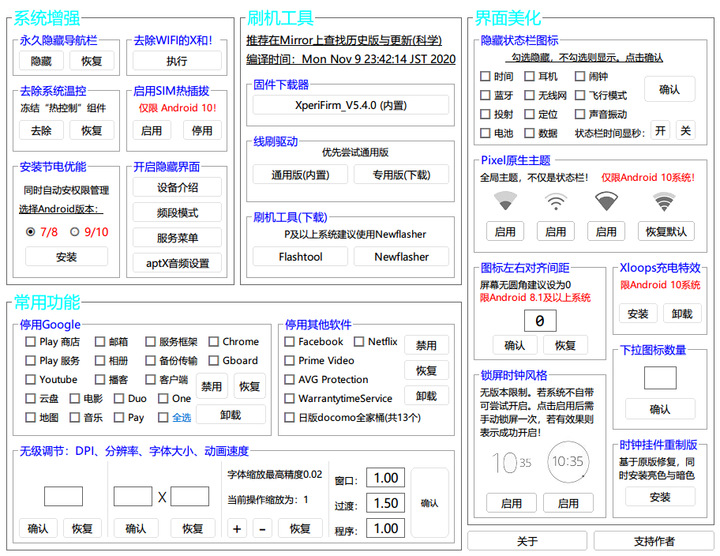Check the Chrome checkbox
This screenshot has width=720, height=556.
point(213,342)
